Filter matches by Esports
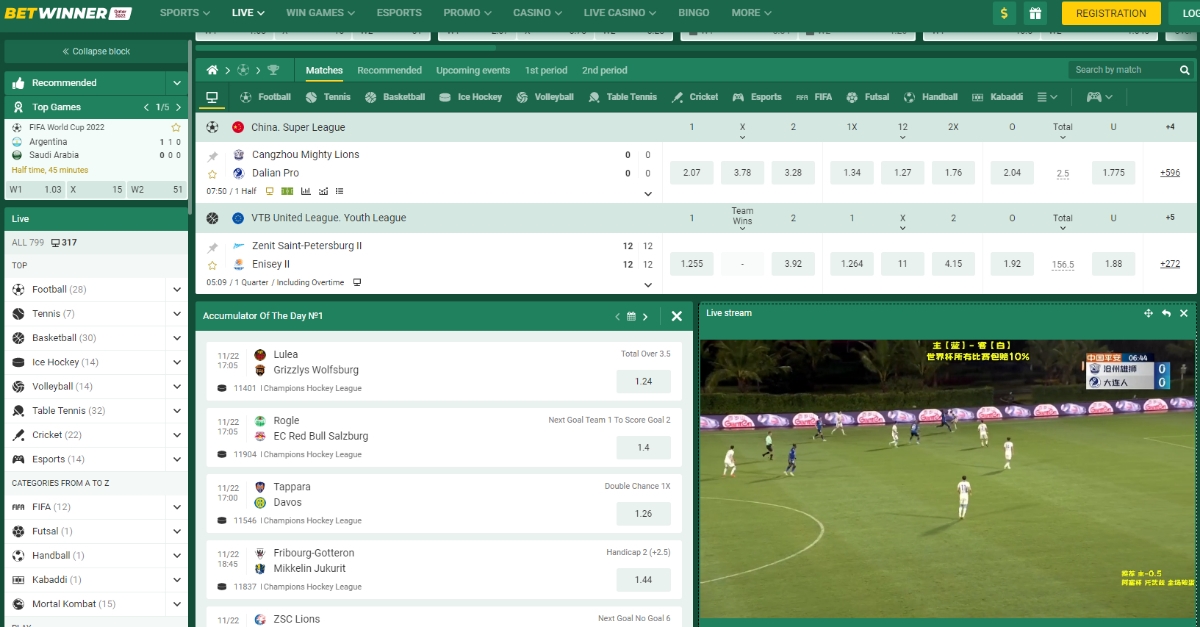Screen dimensions: 1200x627 pos(757,97)
